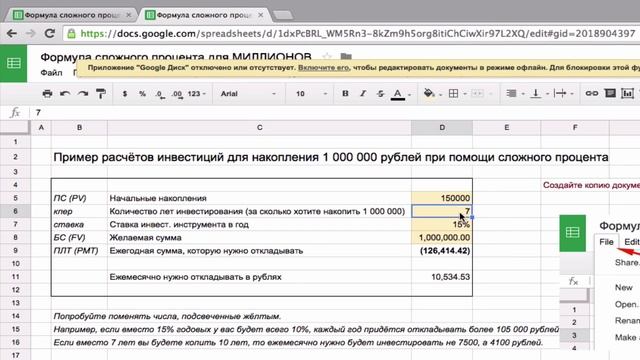The width and height of the screenshot is (640, 360).
Task: Select the cell showing 1,000,000.00
Action: click(442, 238)
